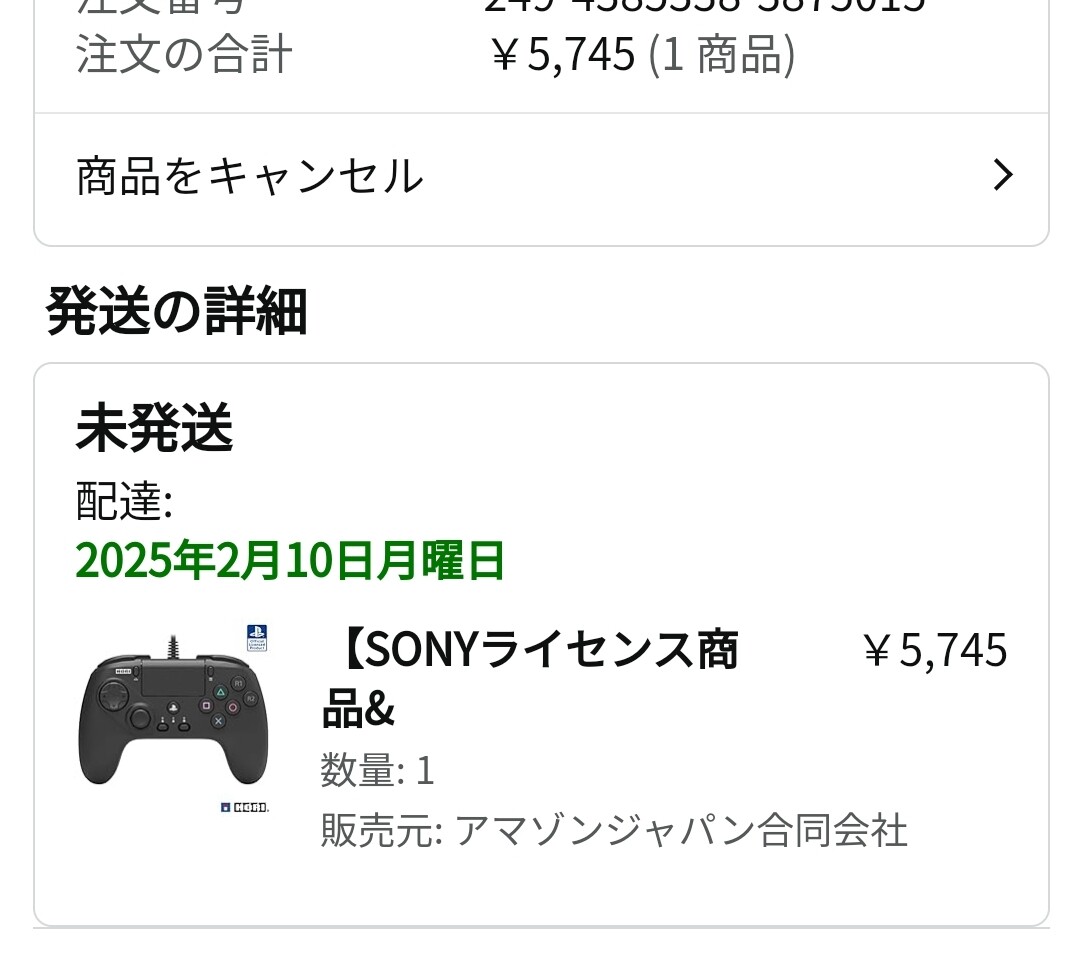Click the chevron arrow beside 商品をキャンセル
This screenshot has width=1080, height=966.
pos(1003,176)
